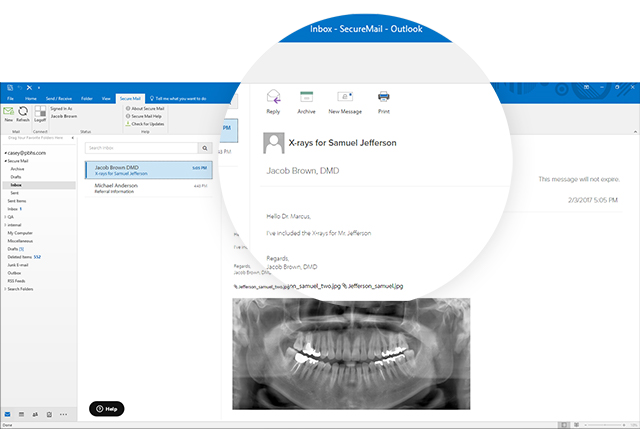The width and height of the screenshot is (640, 429).
Task: Click Tell me what you want to do
Action: point(178,98)
